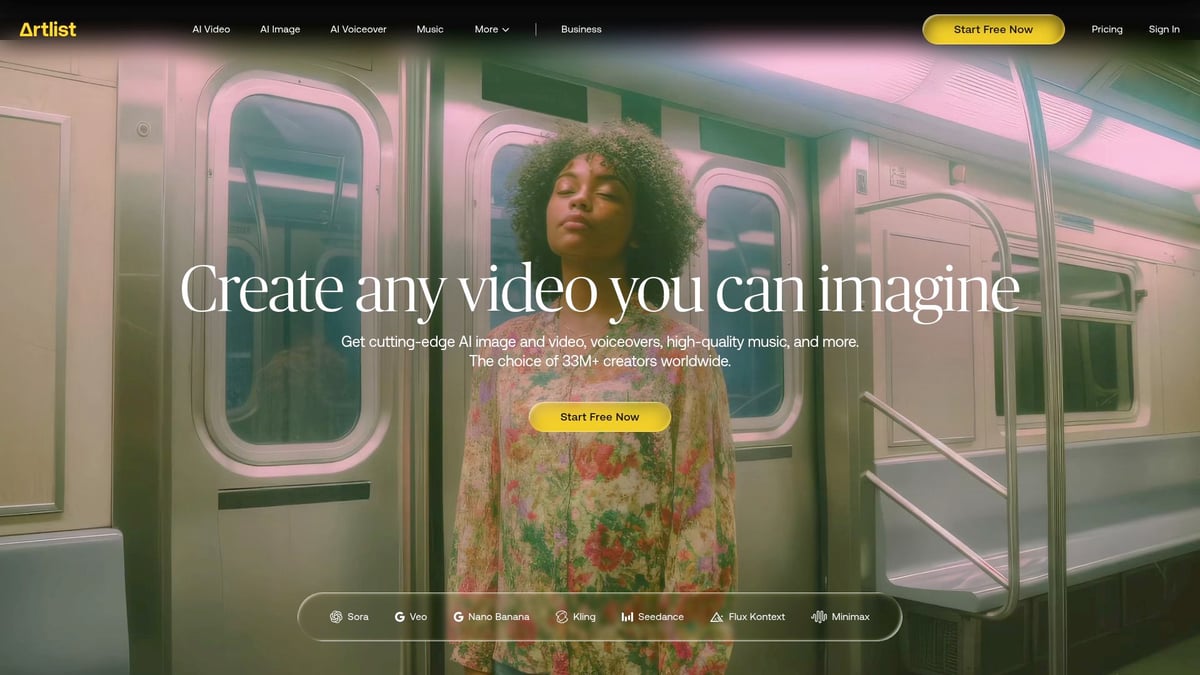Click the model showcase pill bar
Image resolution: width=1200 pixels, height=675 pixels.
pyautogui.click(x=600, y=617)
